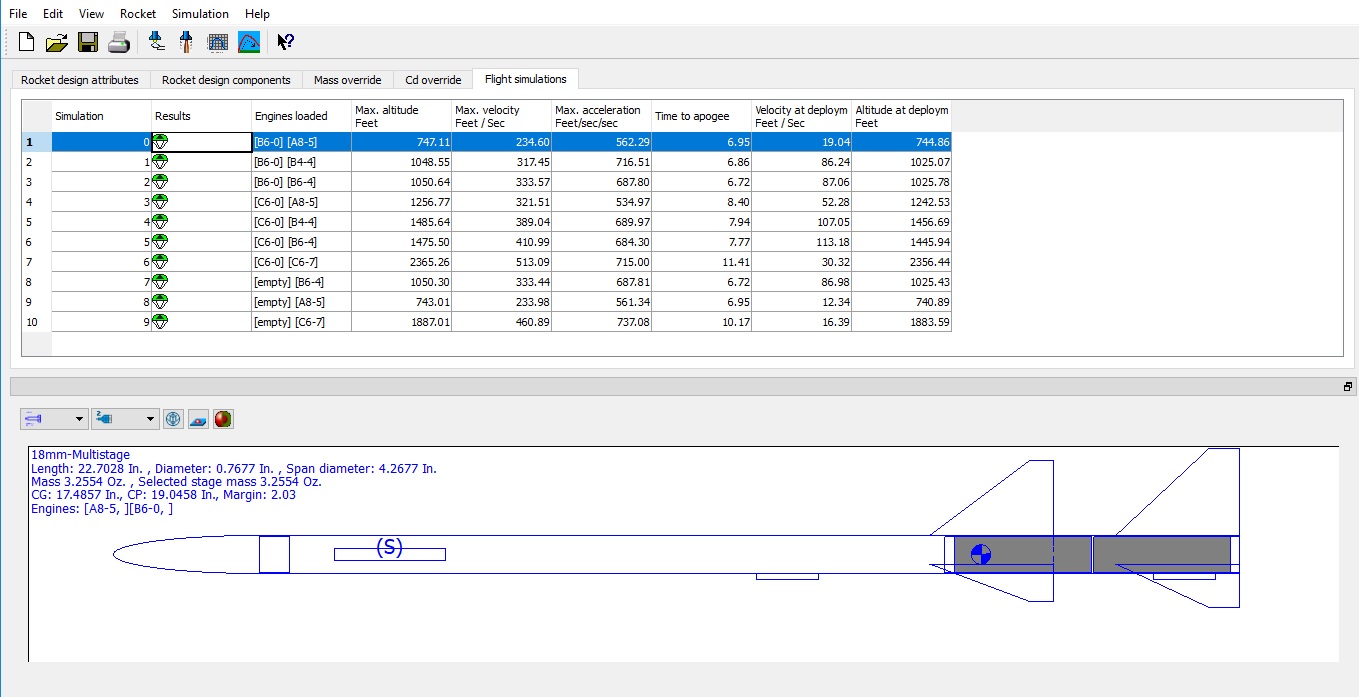Image resolution: width=1359 pixels, height=697 pixels.
Task: Click velocity at deployment value 113.18
Action: point(801,242)
